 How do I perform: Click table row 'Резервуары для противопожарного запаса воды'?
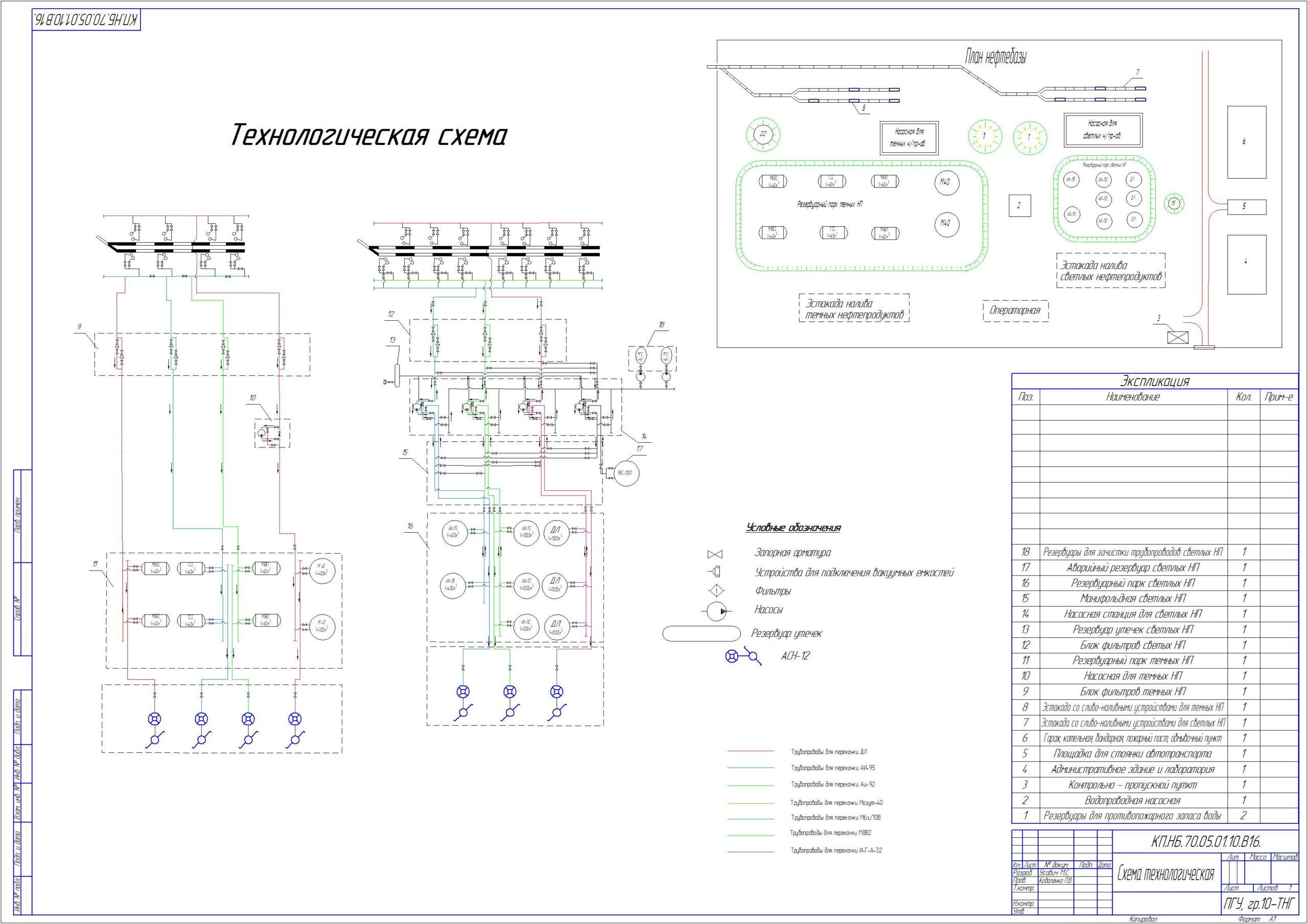(x=1155, y=816)
